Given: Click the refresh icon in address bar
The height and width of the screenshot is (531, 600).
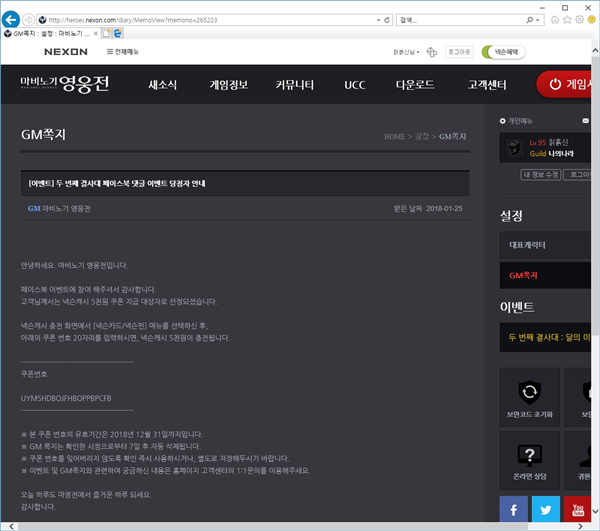Looking at the screenshot, I should point(387,20).
